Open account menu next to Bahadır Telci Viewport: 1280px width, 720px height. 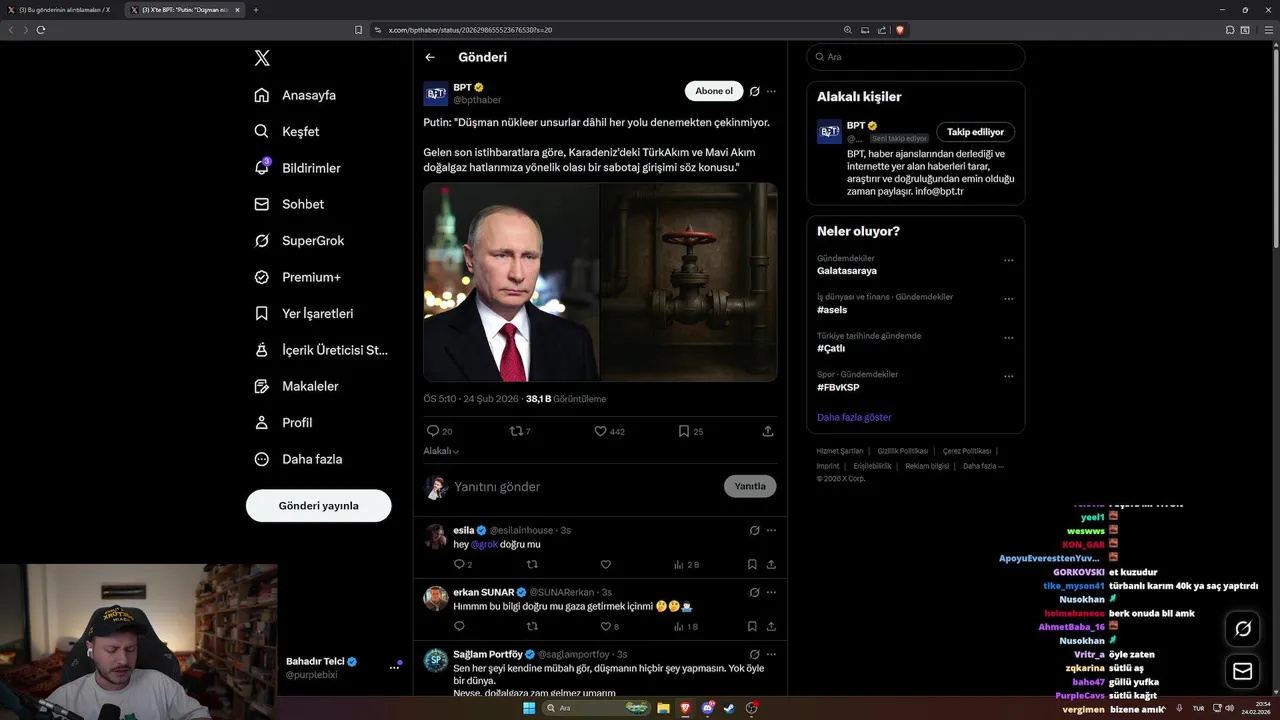coord(394,667)
